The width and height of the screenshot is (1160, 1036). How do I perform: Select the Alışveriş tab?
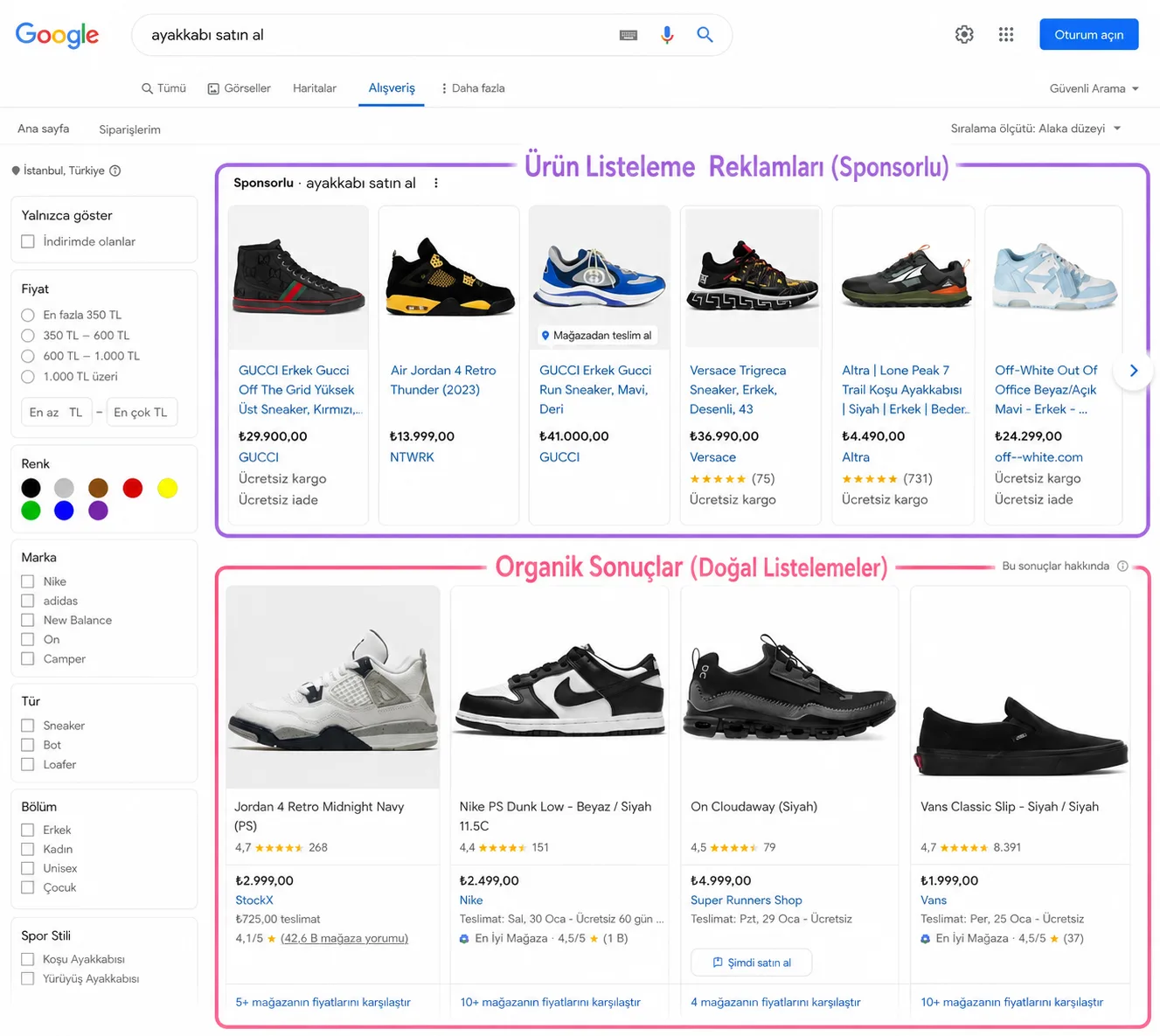[x=392, y=88]
